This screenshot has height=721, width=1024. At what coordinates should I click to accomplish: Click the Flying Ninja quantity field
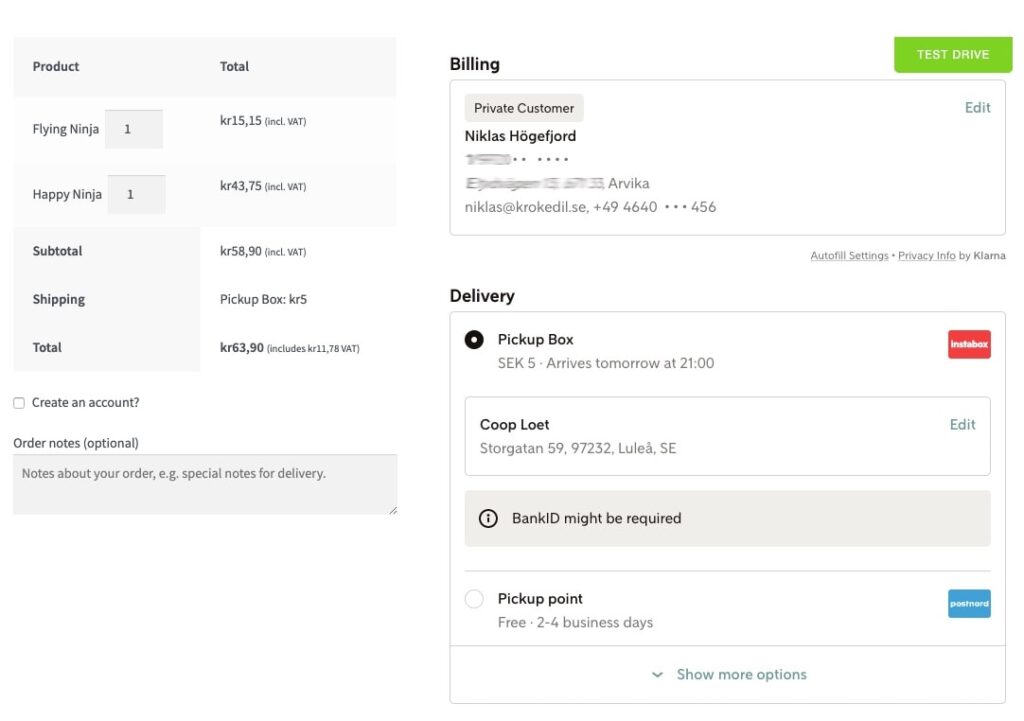(134, 129)
